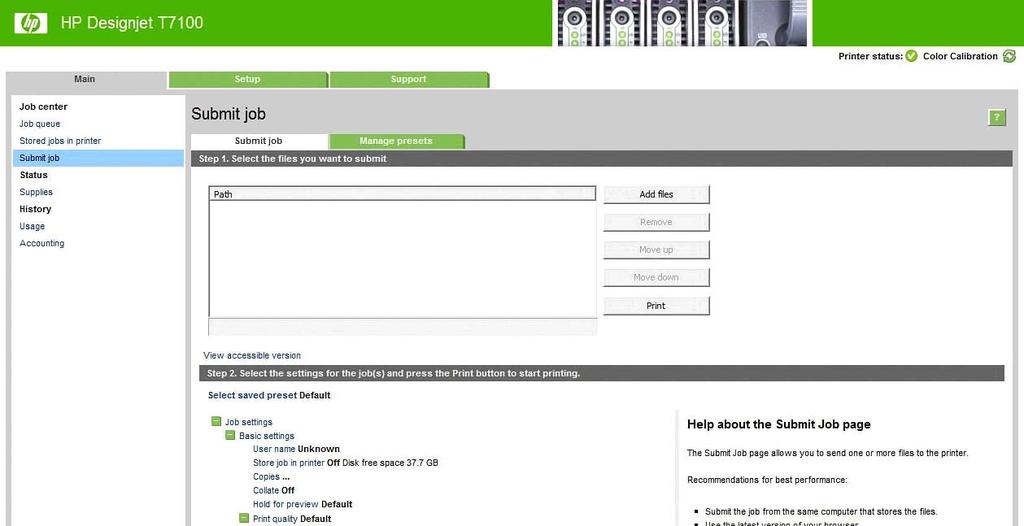Viewport: 1024px width, 526px height.
Task: Collapse the Print quality node
Action: click(x=244, y=518)
